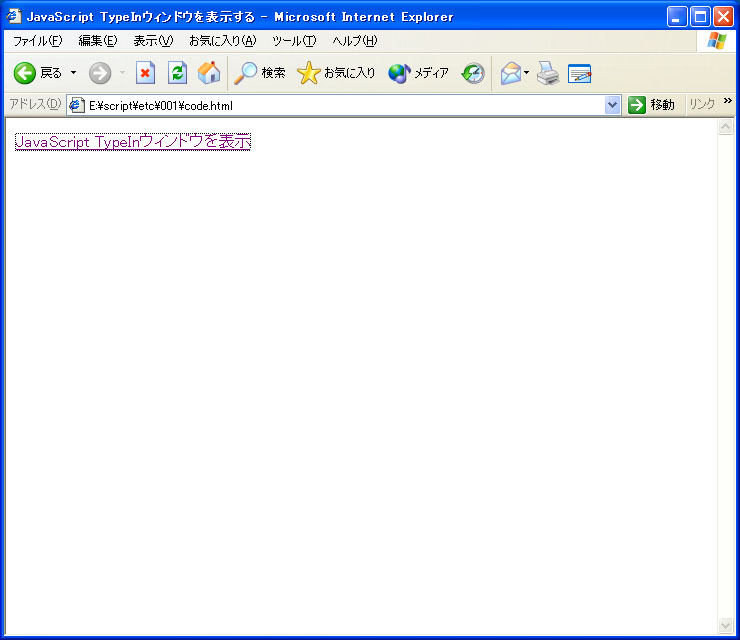Expand the links bar chevron
The width and height of the screenshot is (740, 640).
point(727,101)
